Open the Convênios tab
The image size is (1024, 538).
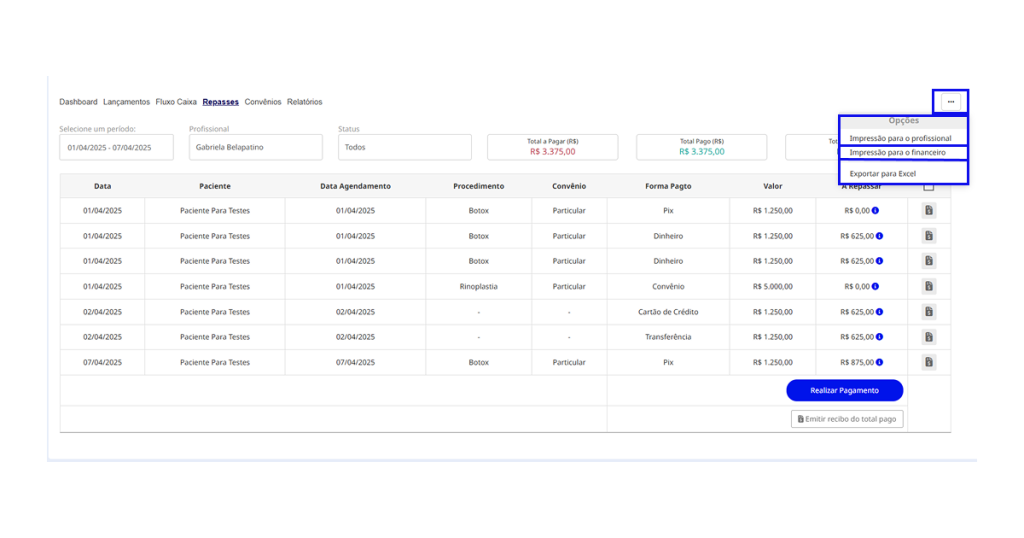pos(263,102)
